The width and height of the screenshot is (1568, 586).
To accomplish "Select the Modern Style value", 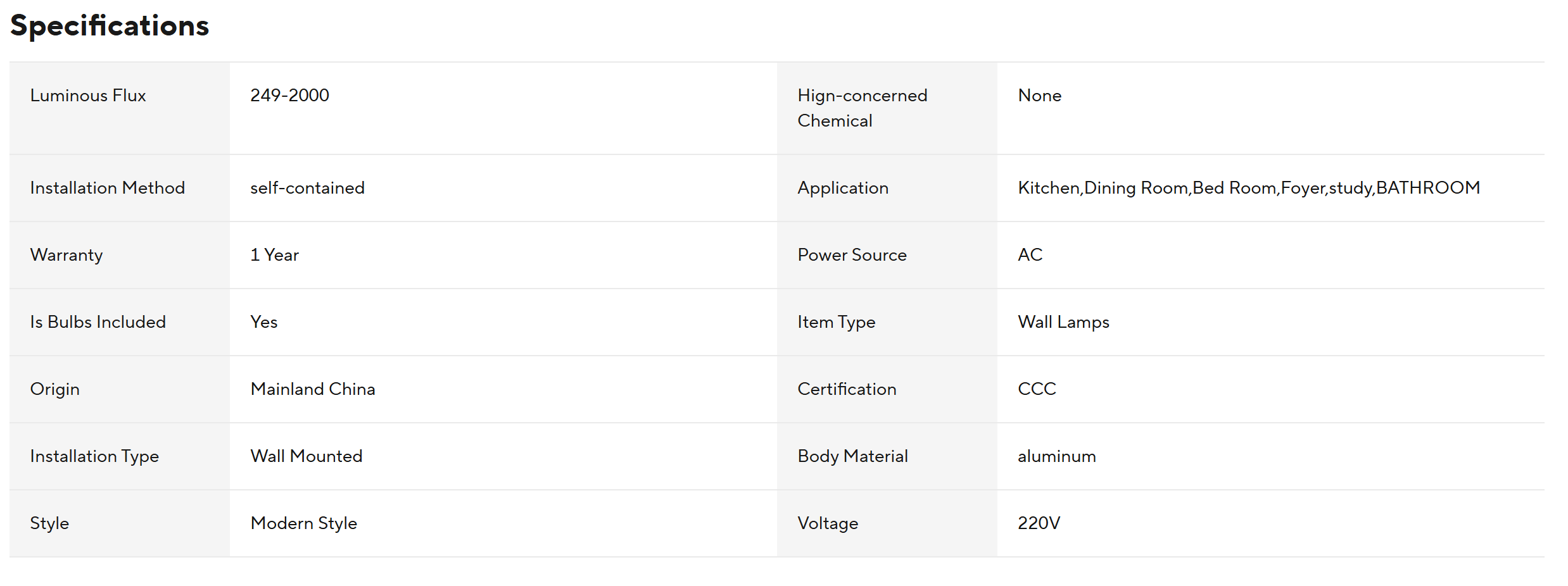I will pyautogui.click(x=304, y=523).
